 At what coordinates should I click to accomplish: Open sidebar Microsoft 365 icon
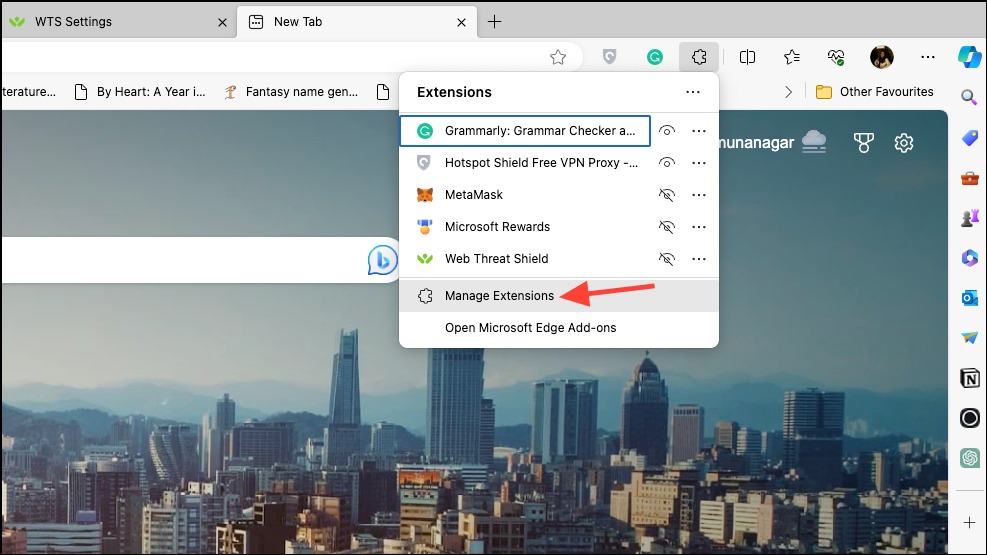[969, 258]
